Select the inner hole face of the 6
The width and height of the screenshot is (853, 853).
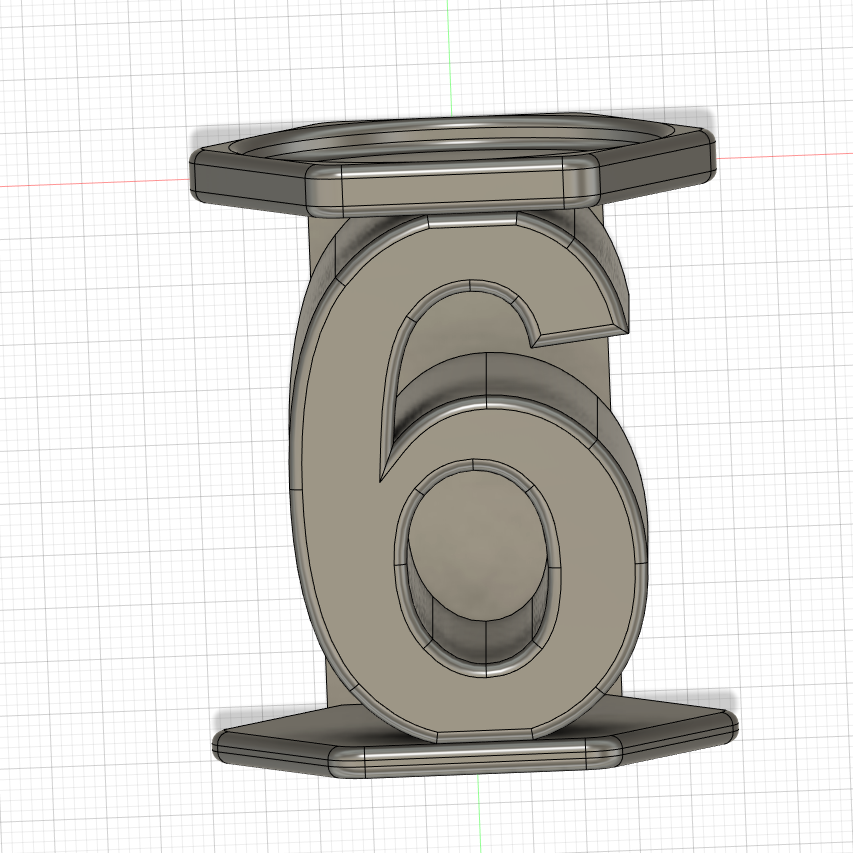tap(480, 640)
